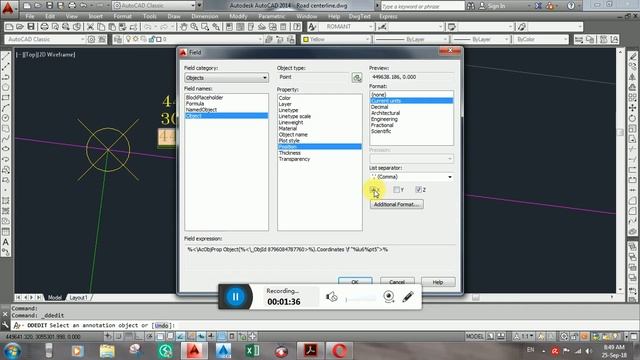Open the Dimension menu
This screenshot has width=640, height=360.
click(204, 16)
